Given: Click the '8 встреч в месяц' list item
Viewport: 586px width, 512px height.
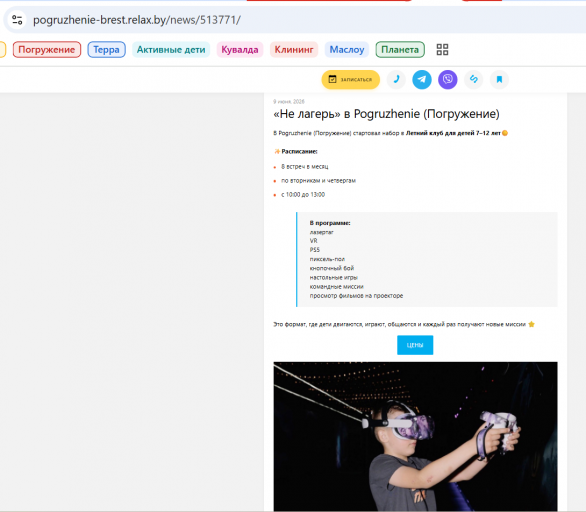Looking at the screenshot, I should click(x=305, y=167).
